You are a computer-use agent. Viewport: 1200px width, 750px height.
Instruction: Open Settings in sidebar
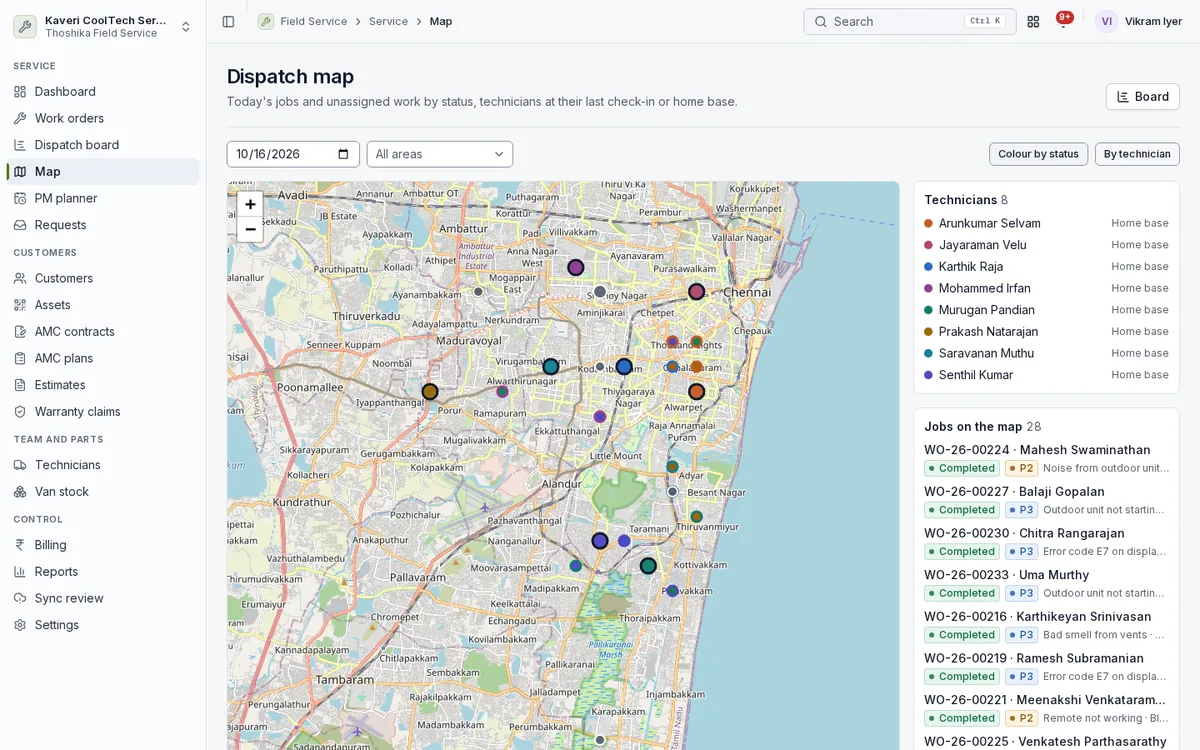click(103, 625)
